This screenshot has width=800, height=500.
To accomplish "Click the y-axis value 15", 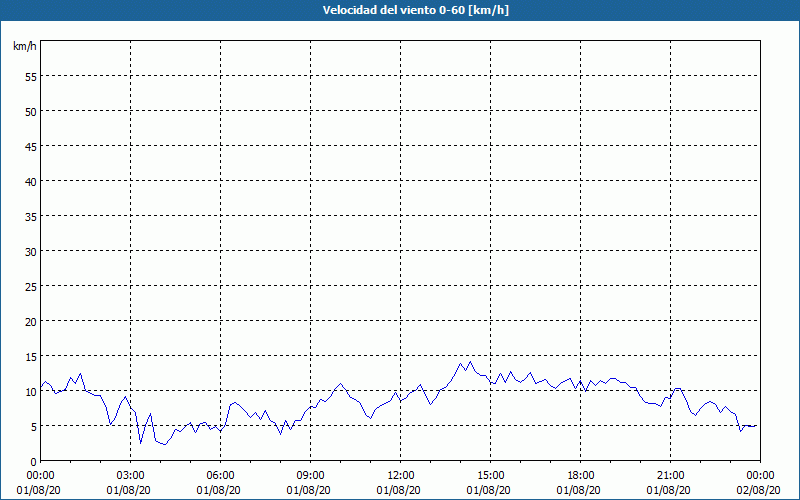I will pos(31,357).
